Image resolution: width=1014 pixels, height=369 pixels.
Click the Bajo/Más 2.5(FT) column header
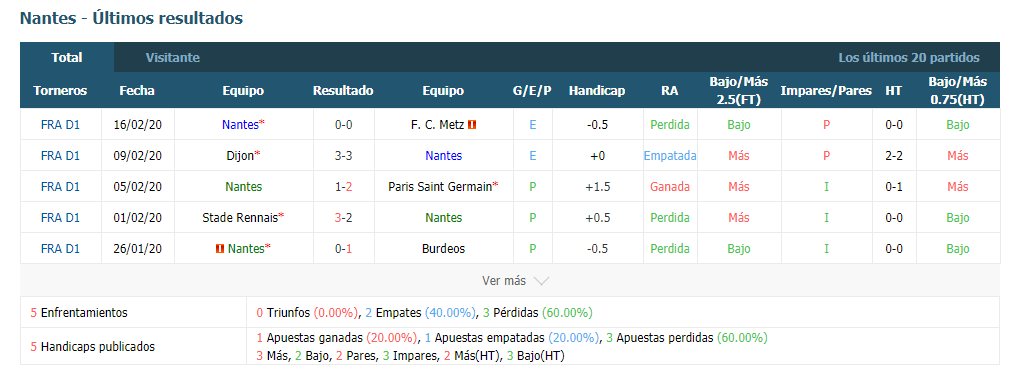click(x=739, y=91)
